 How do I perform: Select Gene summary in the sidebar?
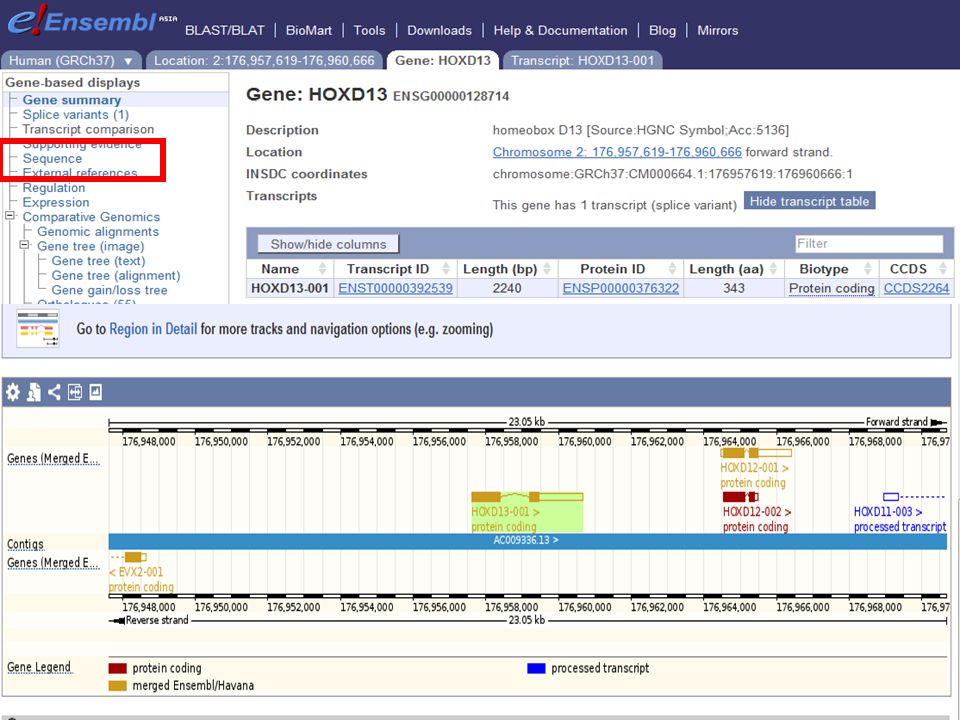(72, 100)
